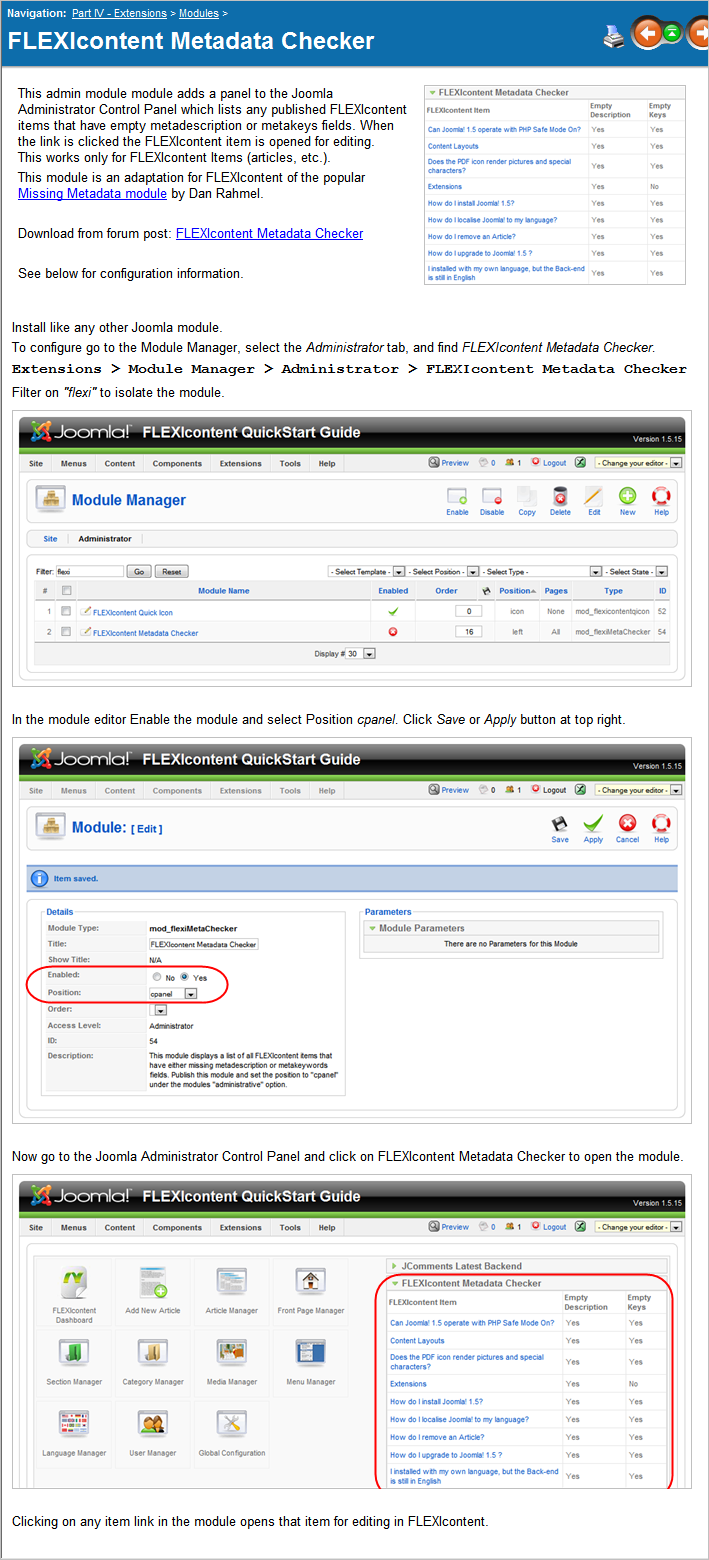Click the print icon in the page header
The height and width of the screenshot is (1560, 709).
(613, 38)
